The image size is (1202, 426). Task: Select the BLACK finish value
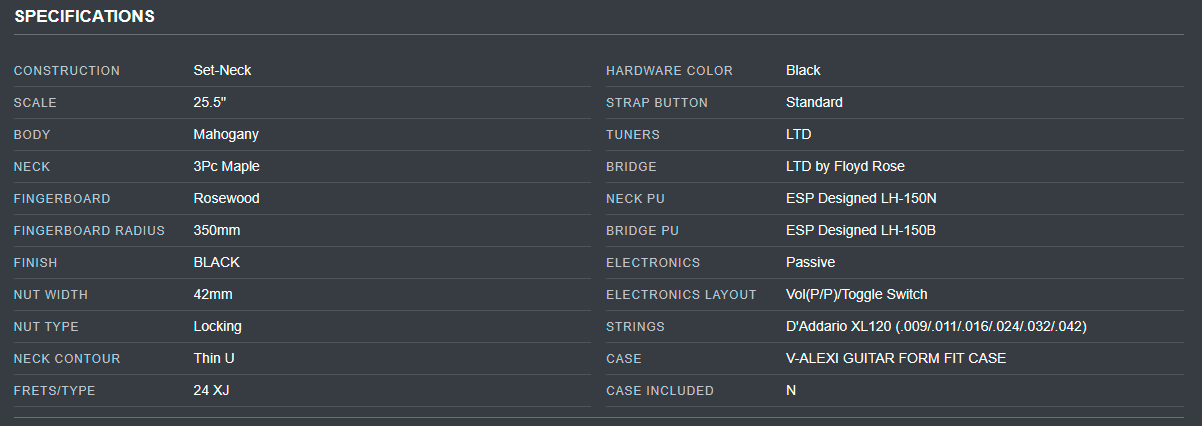click(216, 262)
